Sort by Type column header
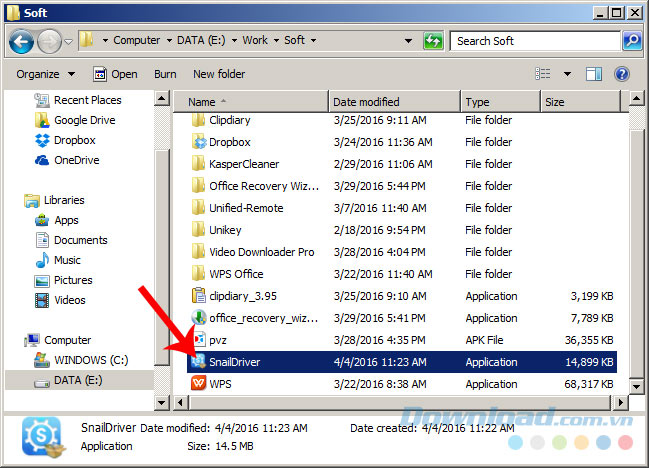 [x=501, y=102]
